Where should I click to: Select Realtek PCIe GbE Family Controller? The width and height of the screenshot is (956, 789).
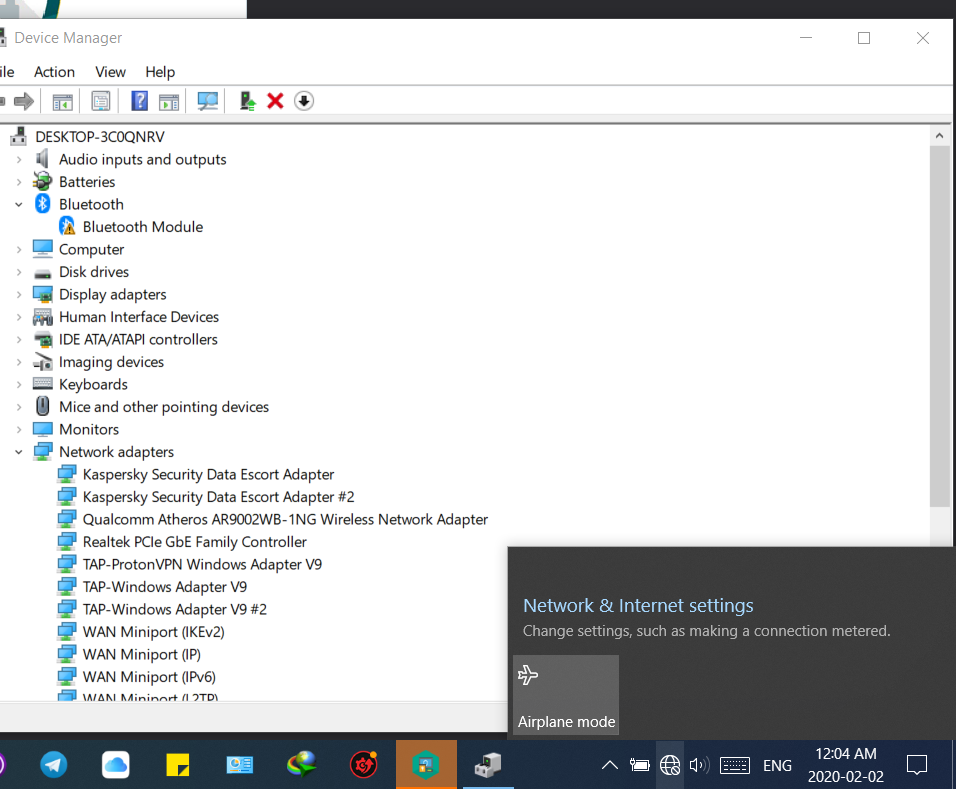tap(194, 542)
